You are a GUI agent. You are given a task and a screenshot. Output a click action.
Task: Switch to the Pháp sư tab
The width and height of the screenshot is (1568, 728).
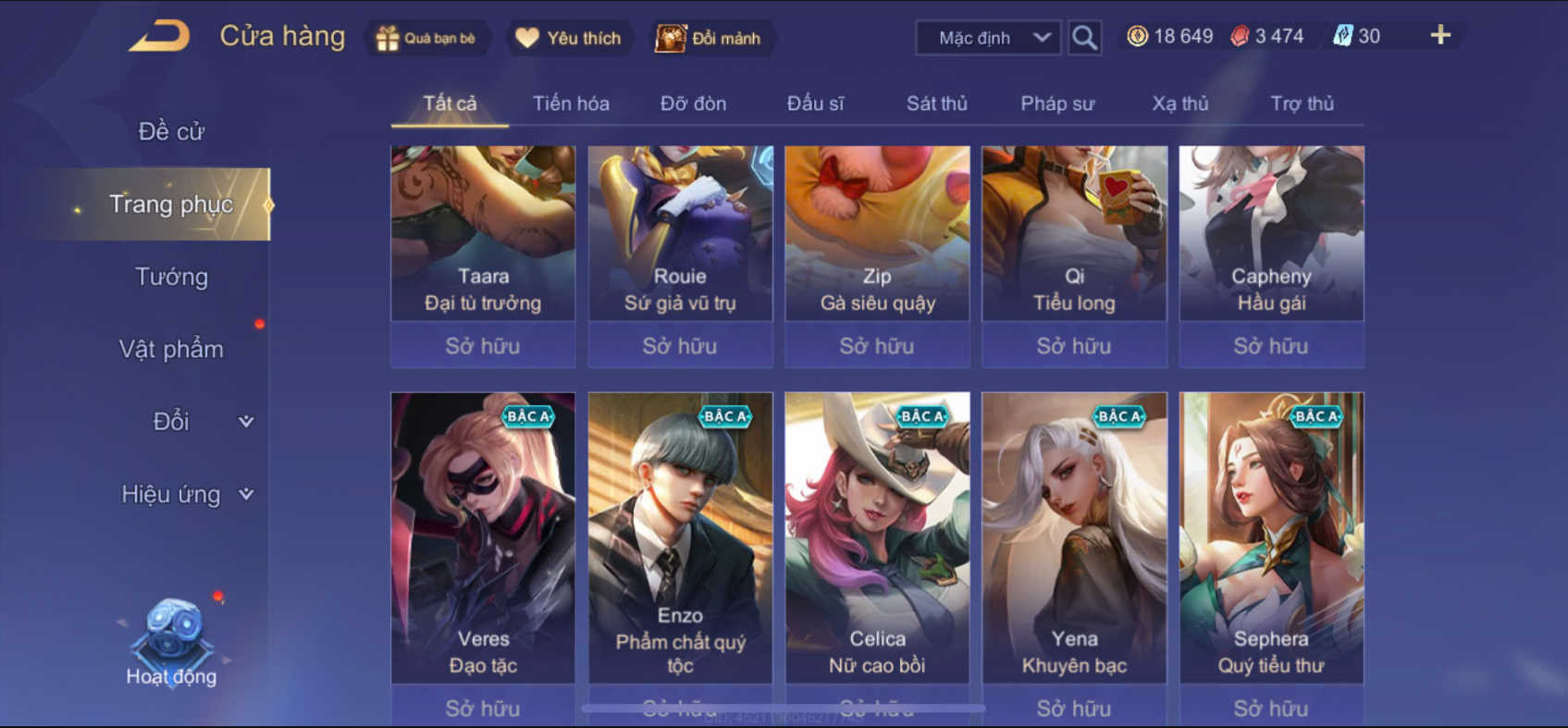pos(1057,104)
